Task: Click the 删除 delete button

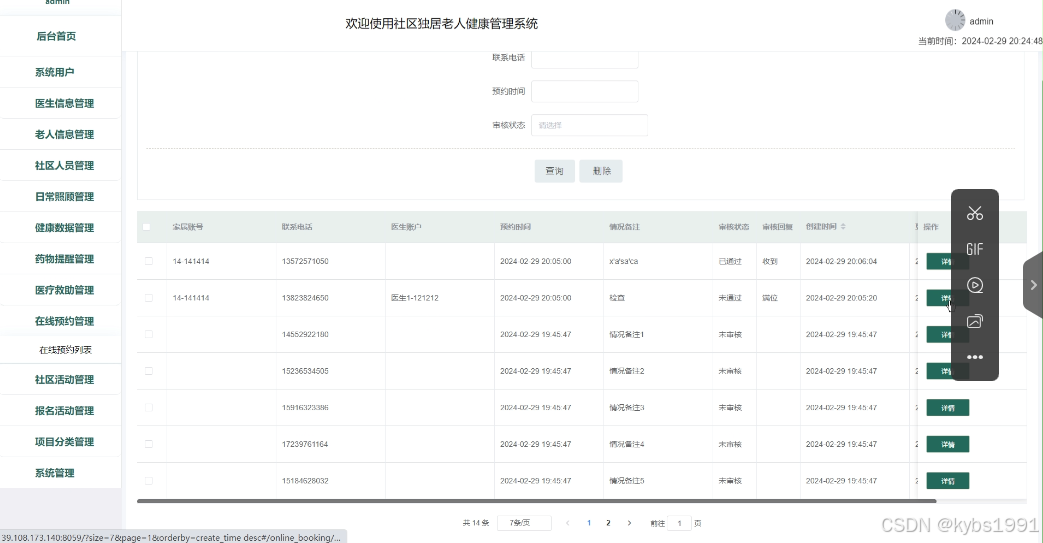Action: [x=601, y=171]
